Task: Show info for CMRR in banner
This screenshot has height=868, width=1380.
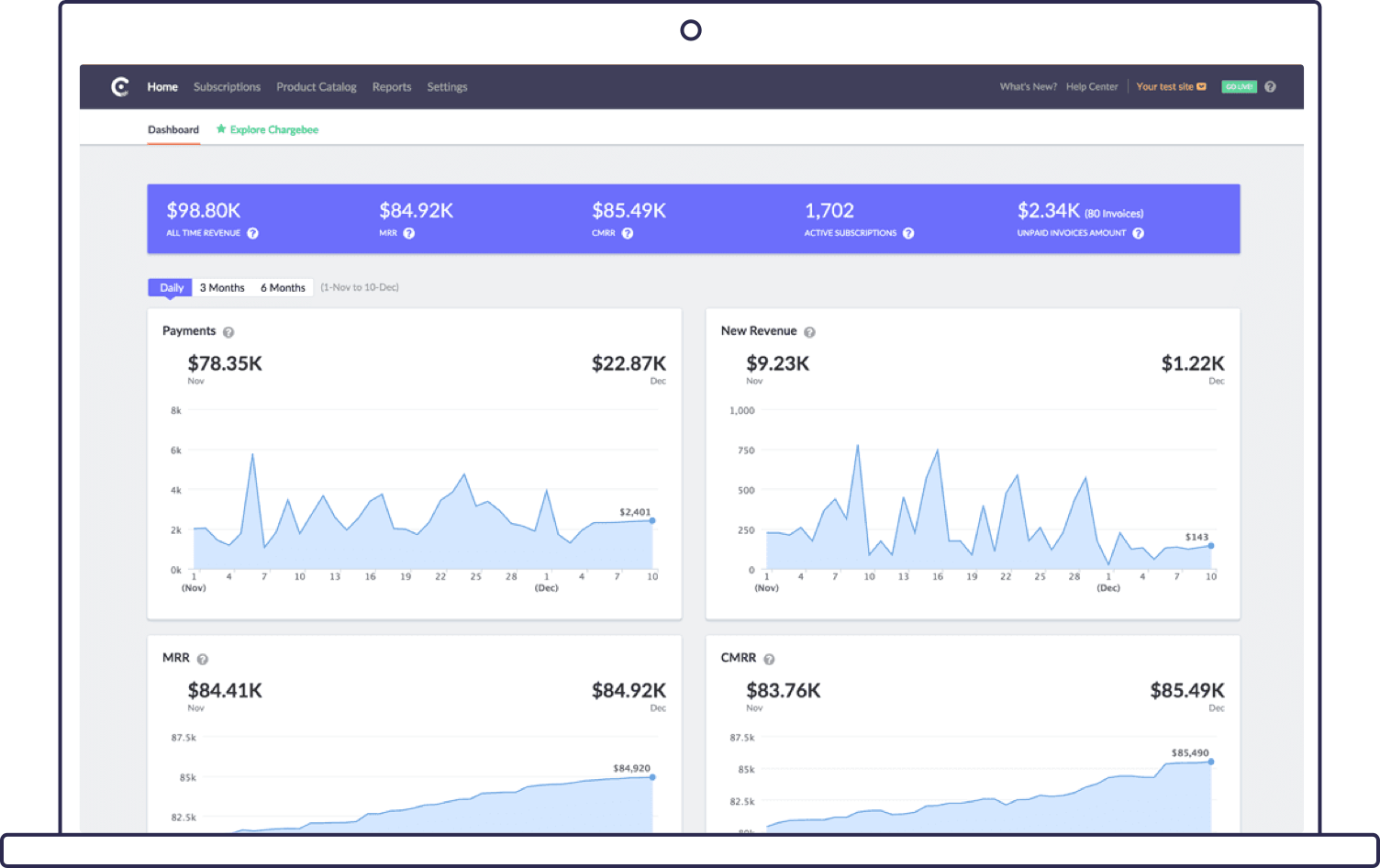Action: [x=628, y=234]
